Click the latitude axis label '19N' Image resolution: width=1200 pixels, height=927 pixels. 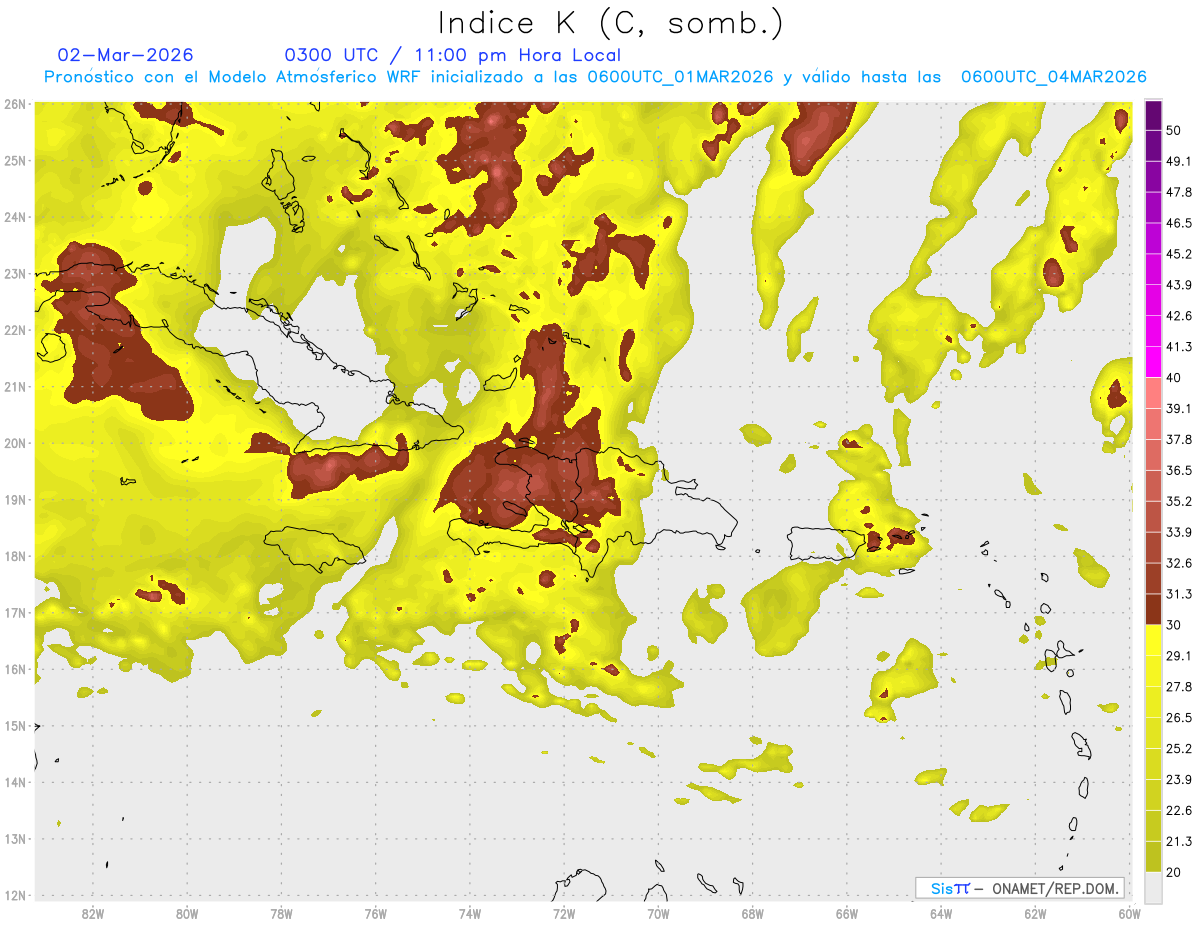15,500
